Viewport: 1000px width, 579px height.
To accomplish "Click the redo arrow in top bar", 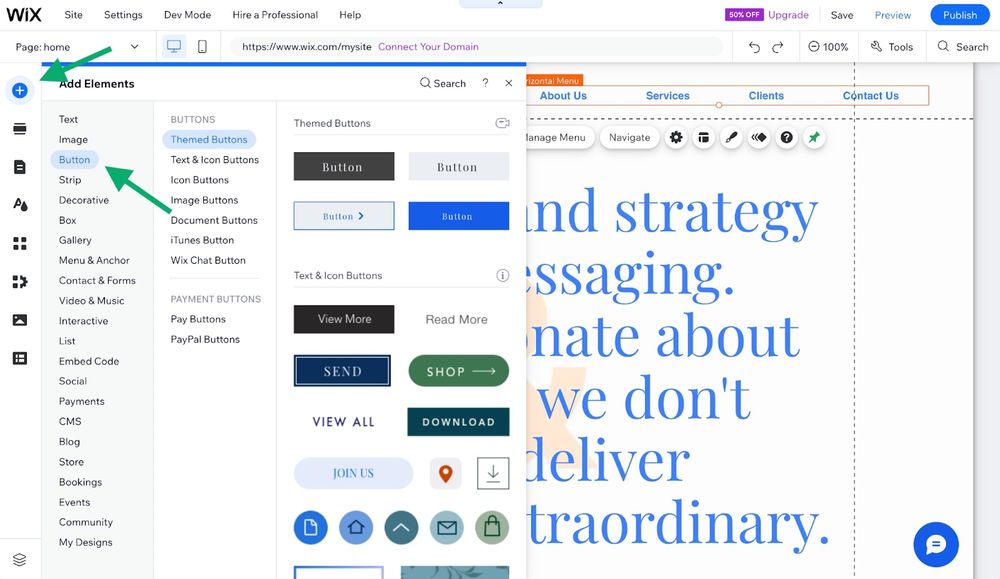I will pos(780,47).
